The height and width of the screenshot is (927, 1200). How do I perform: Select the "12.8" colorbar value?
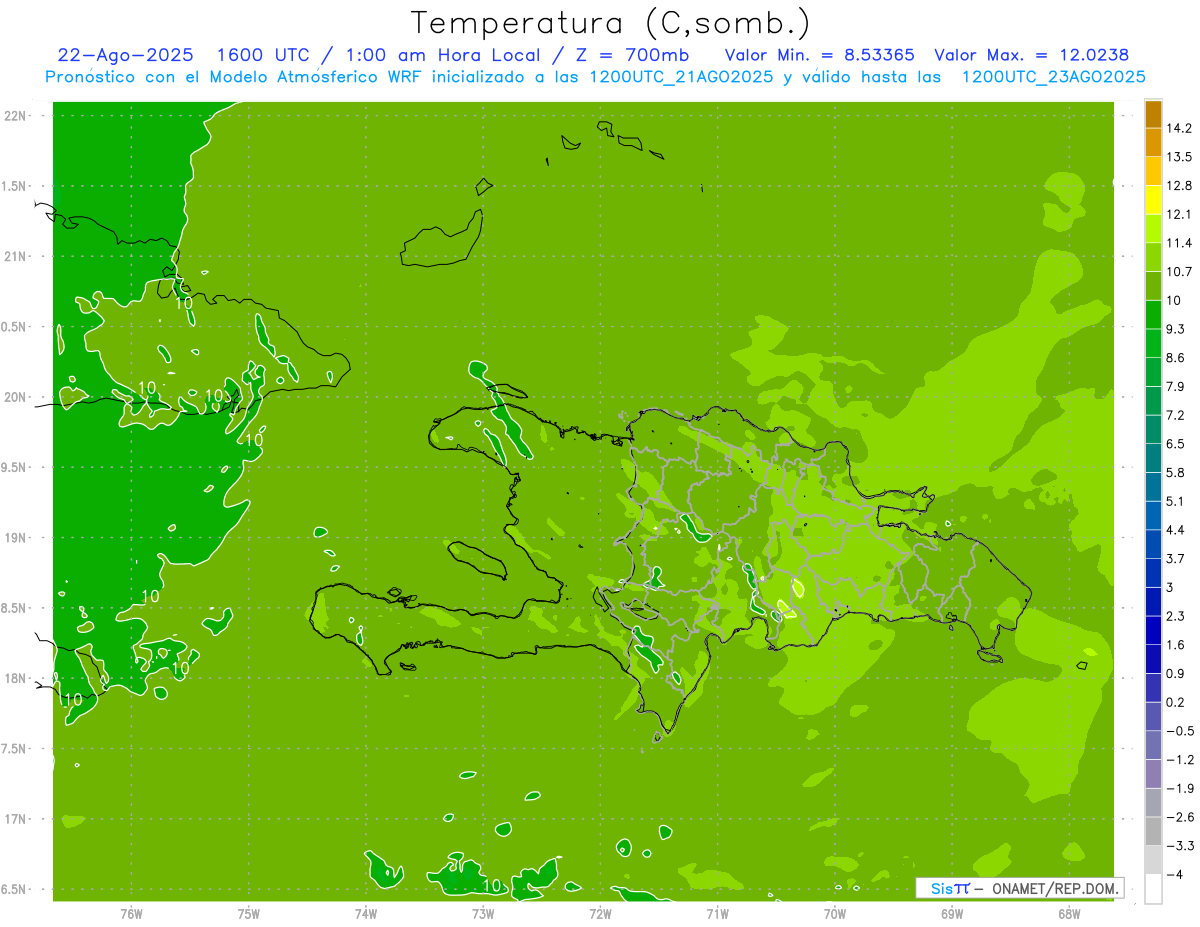1178,186
